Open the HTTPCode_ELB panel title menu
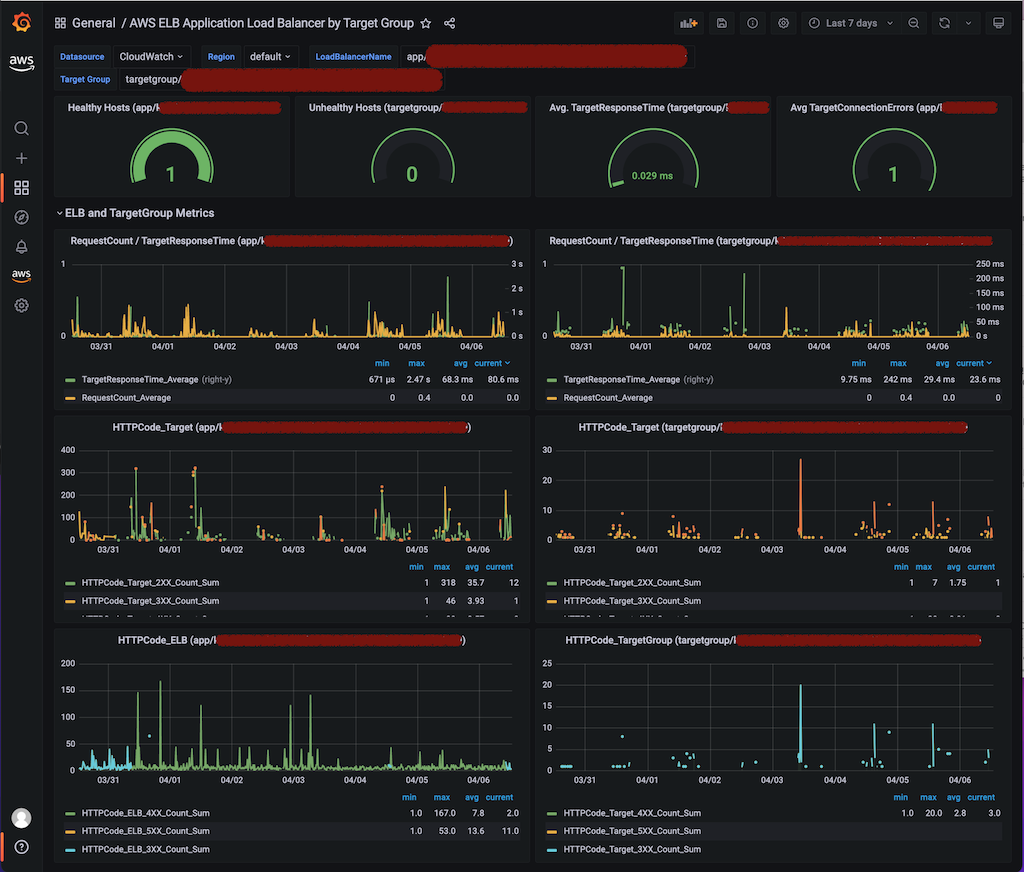Viewport: 1024px width, 872px height. pos(291,640)
